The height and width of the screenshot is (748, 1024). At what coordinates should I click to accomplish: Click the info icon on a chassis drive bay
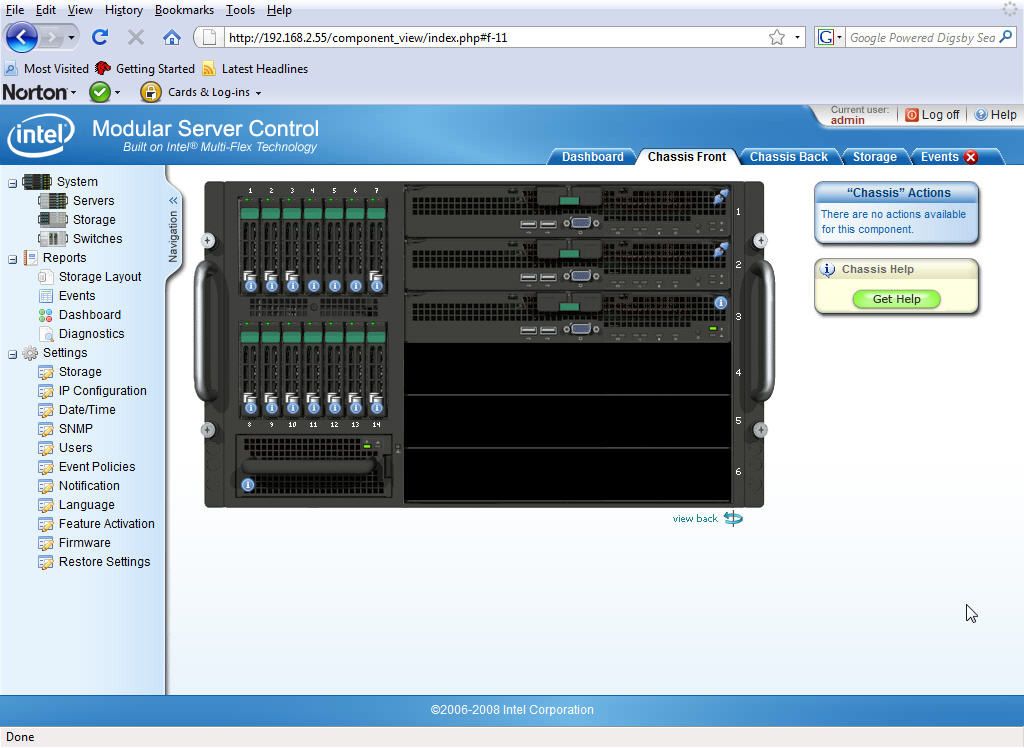click(x=250, y=285)
